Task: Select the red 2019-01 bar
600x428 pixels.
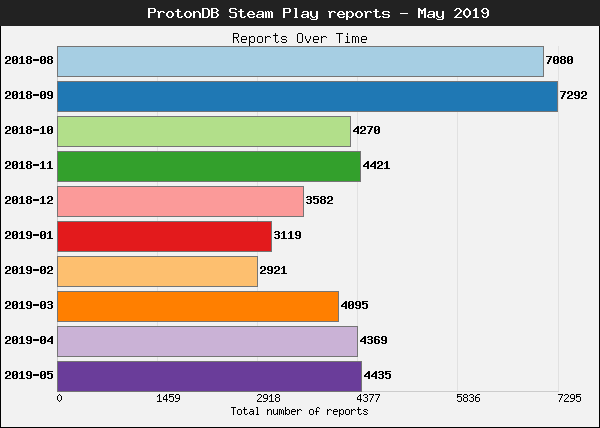Action: [165, 236]
